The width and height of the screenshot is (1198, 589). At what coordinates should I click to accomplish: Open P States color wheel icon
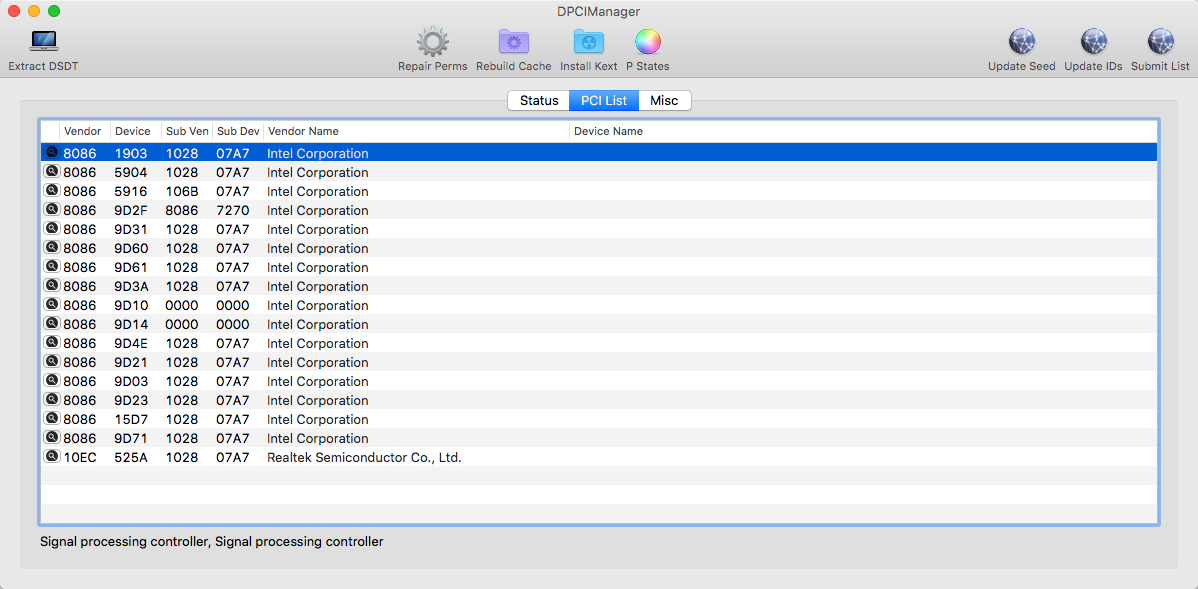647,42
